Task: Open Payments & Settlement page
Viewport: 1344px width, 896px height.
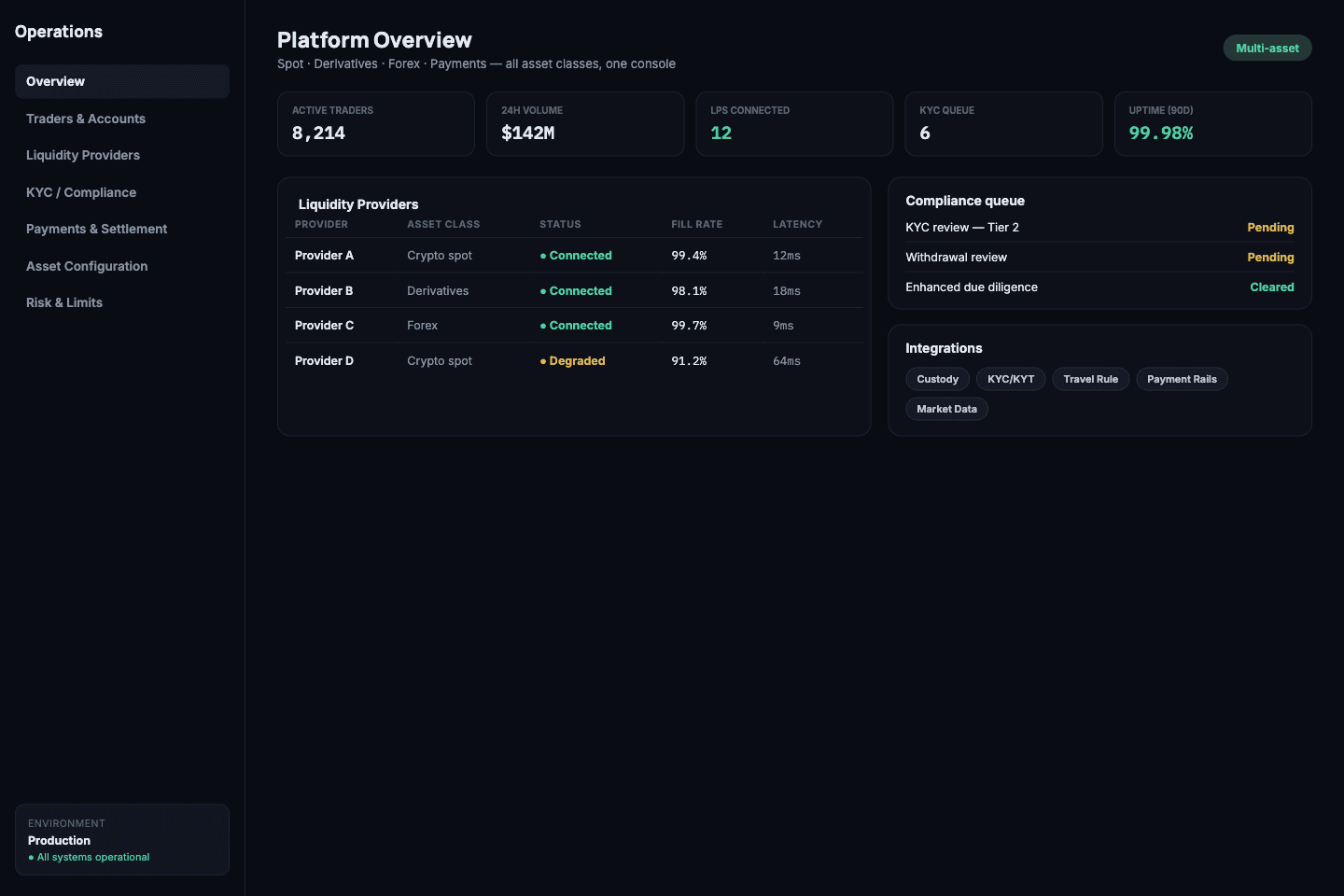Action: coord(122,229)
